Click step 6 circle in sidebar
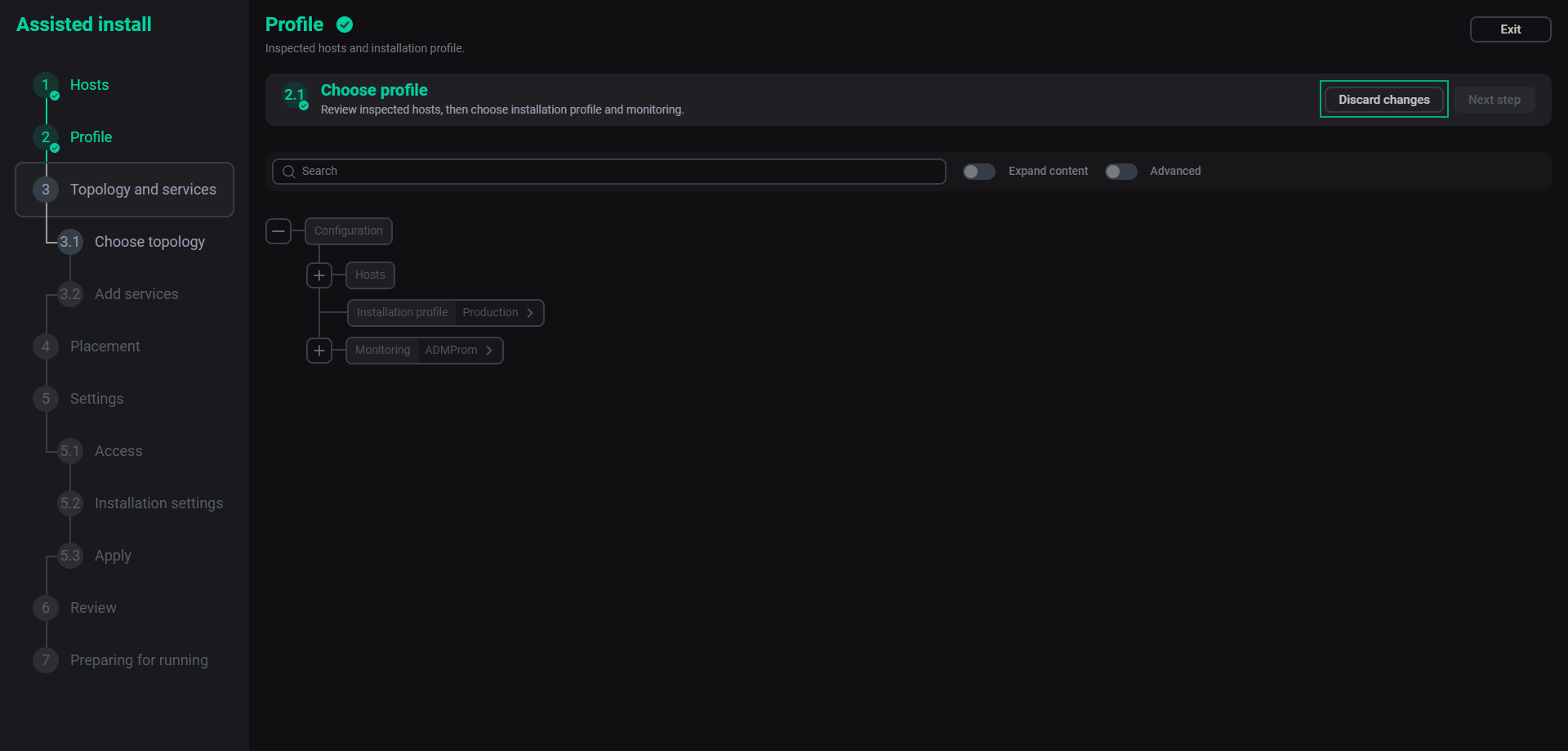1568x751 pixels. pyautogui.click(x=46, y=608)
